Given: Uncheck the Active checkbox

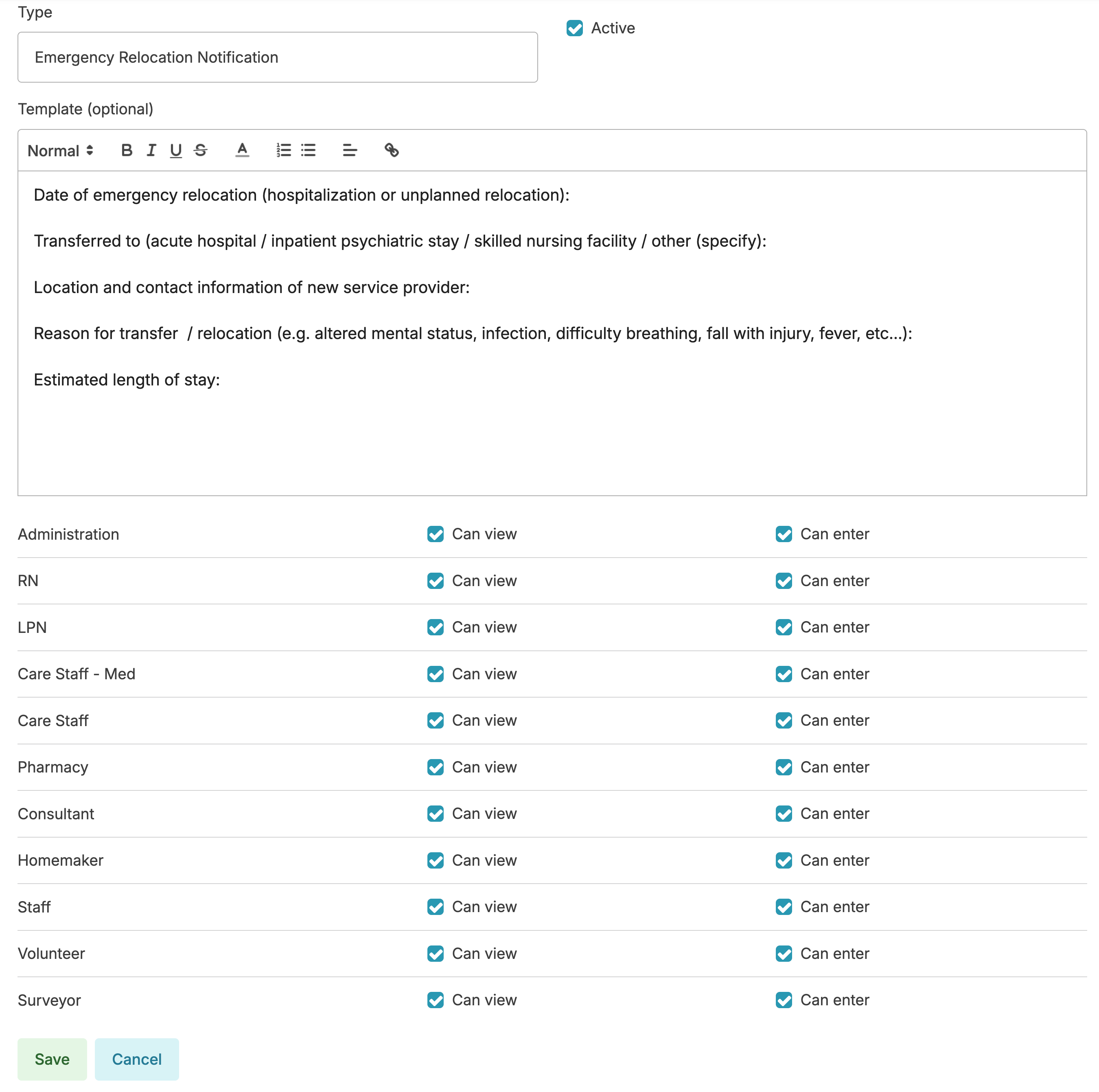Looking at the screenshot, I should [574, 28].
